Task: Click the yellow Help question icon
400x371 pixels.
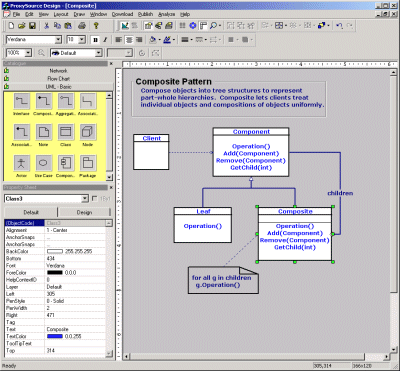Action: 96,26
